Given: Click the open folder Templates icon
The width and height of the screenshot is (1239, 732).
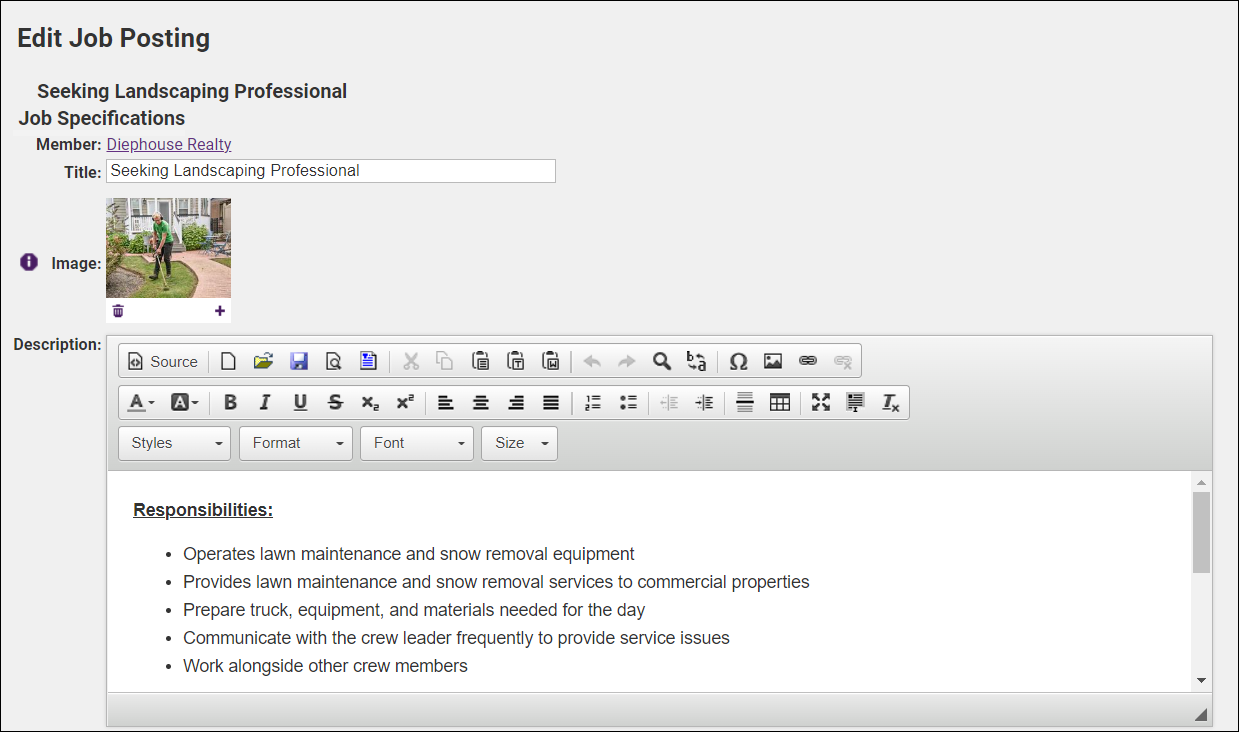Looking at the screenshot, I should 263,362.
